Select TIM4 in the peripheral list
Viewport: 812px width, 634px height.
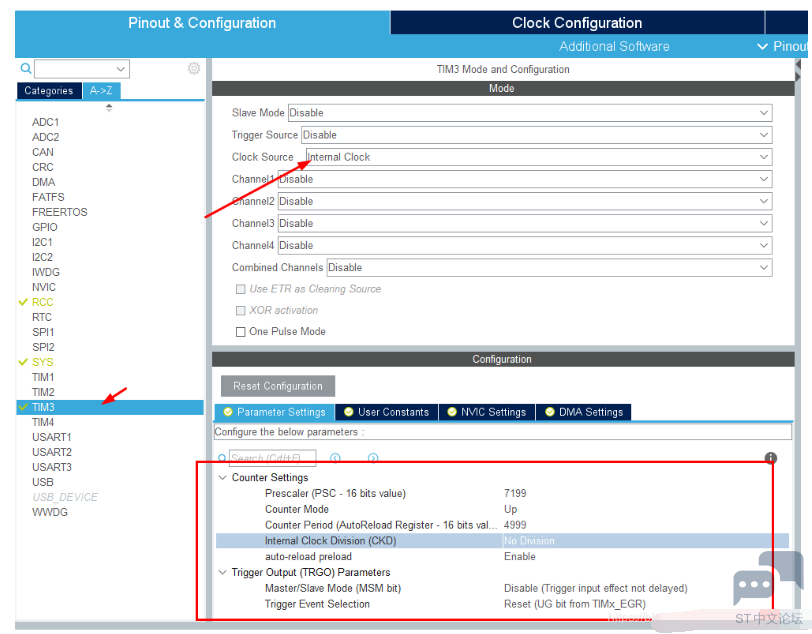[43, 422]
